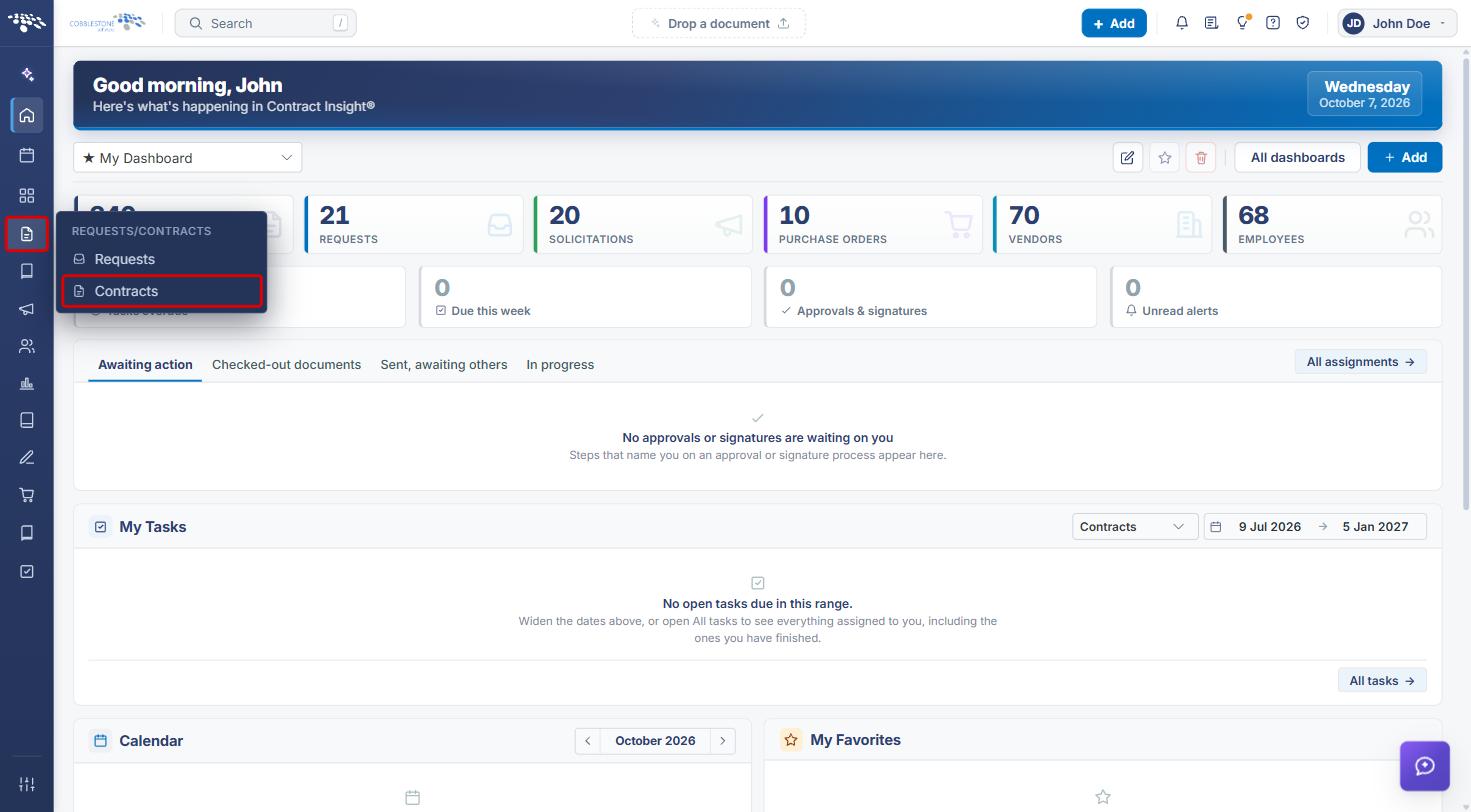Click the All dashboards button
The width and height of the screenshot is (1471, 812).
(1297, 157)
